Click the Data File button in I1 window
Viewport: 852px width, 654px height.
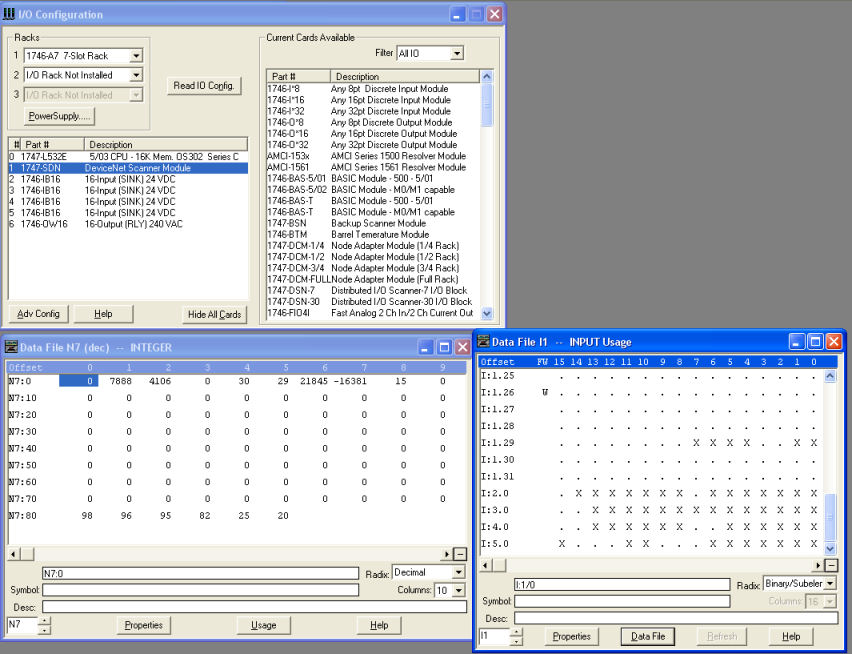coord(648,636)
